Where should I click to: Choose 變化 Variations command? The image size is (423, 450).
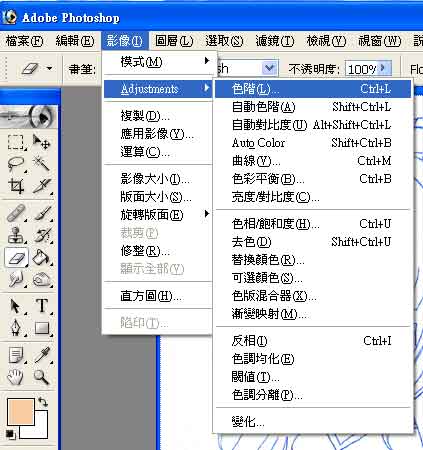[x=313, y=422]
